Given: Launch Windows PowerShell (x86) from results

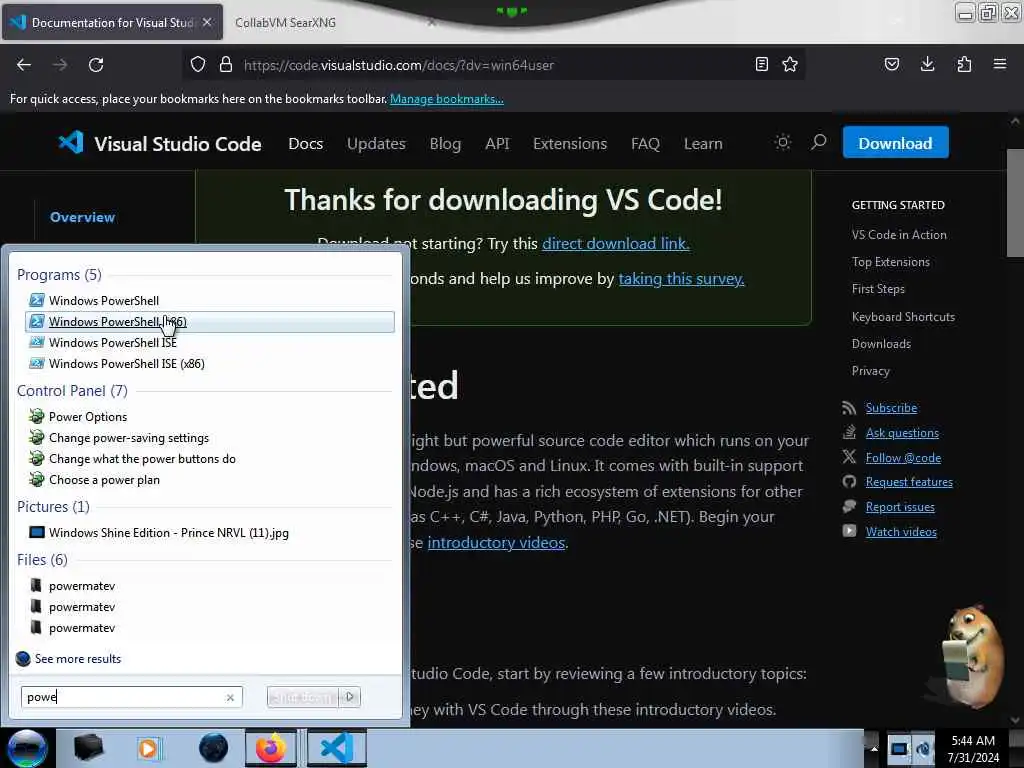Looking at the screenshot, I should [x=210, y=321].
